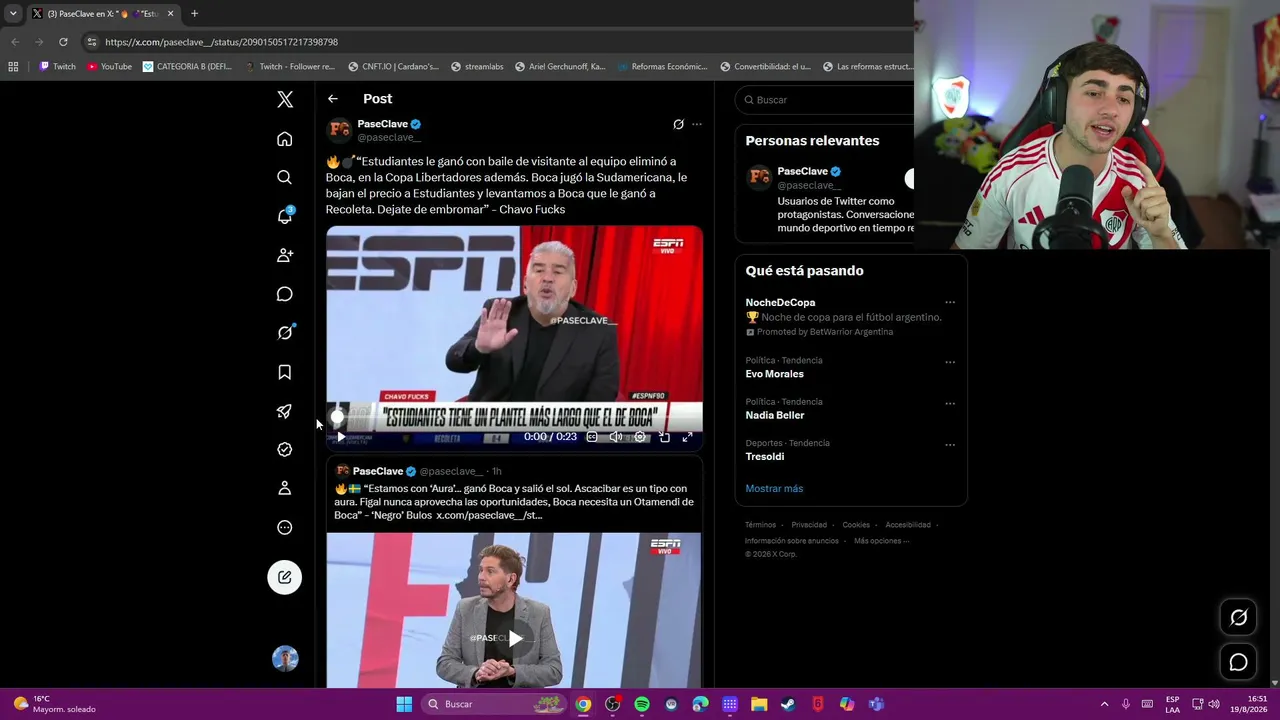The width and height of the screenshot is (1280, 720).
Task: Go to X home via the logo
Action: tap(285, 99)
